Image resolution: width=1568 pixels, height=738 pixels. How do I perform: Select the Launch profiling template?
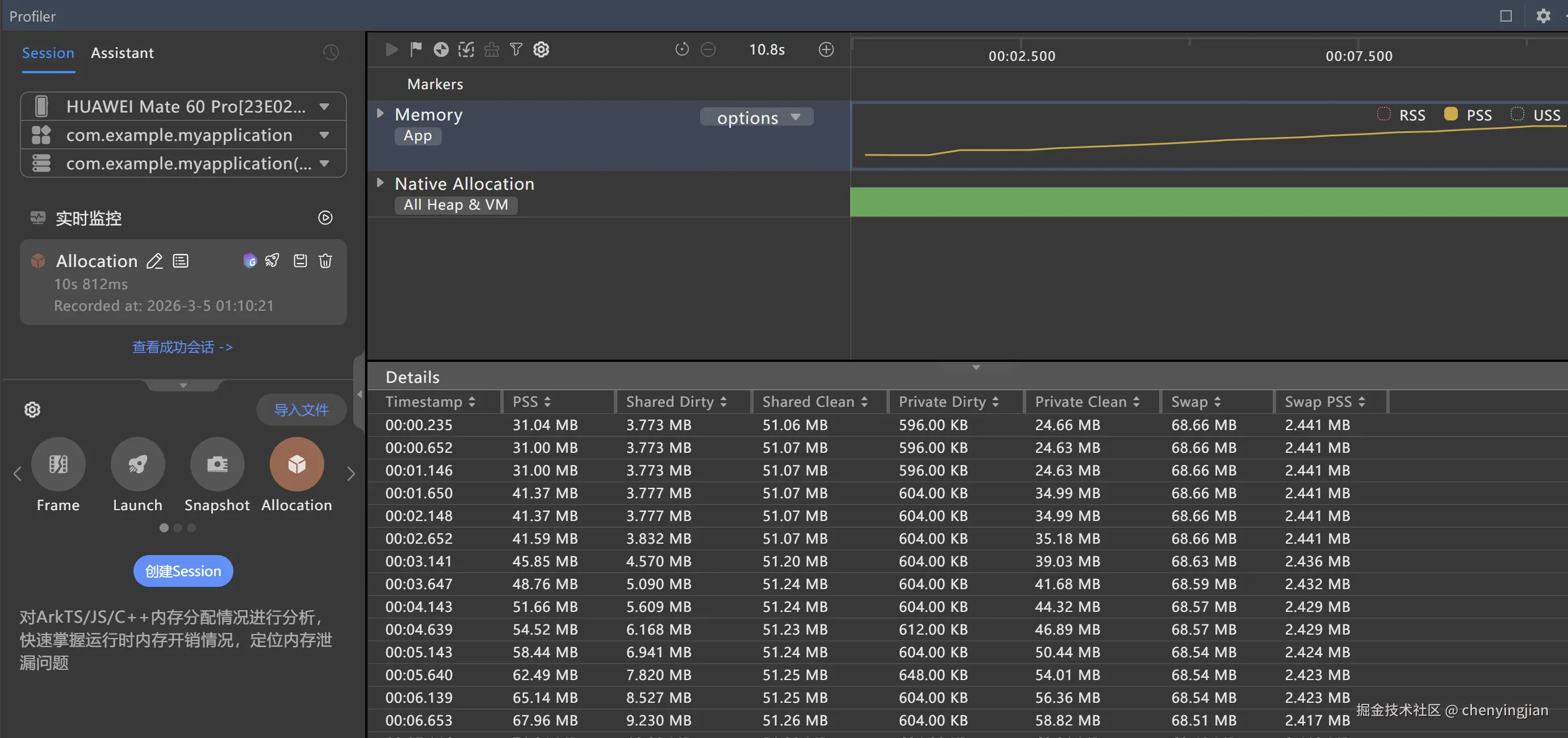(137, 465)
